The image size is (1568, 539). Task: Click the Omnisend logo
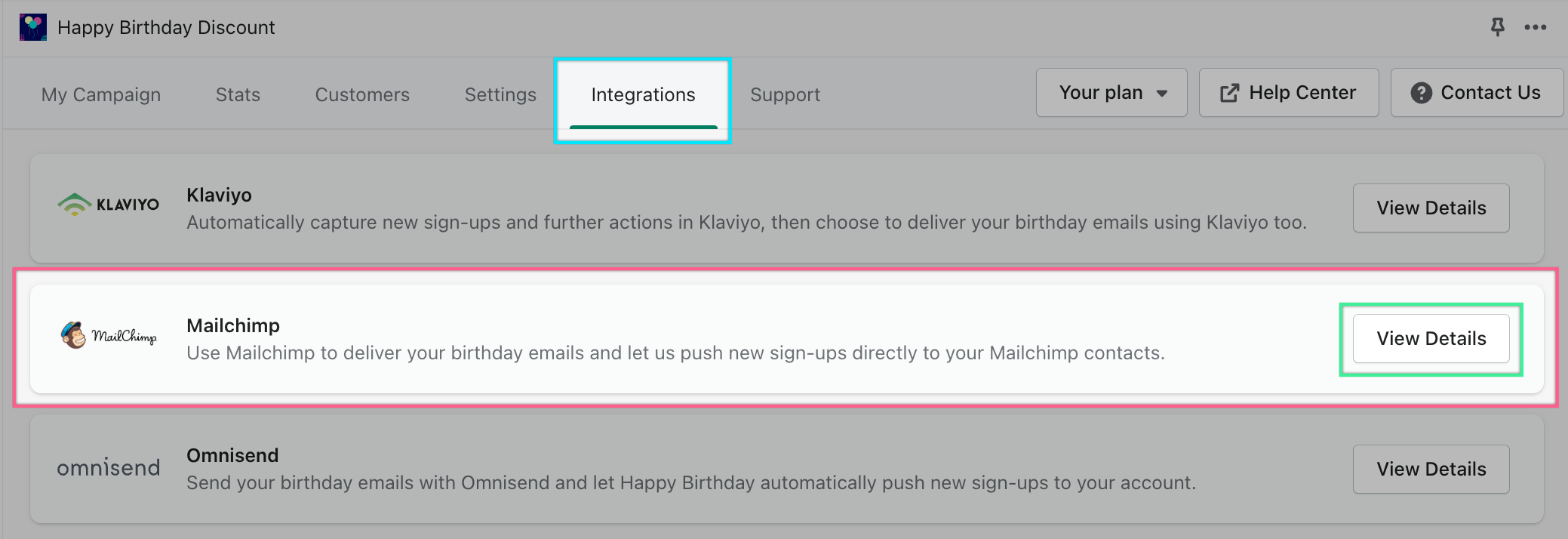[x=109, y=468]
